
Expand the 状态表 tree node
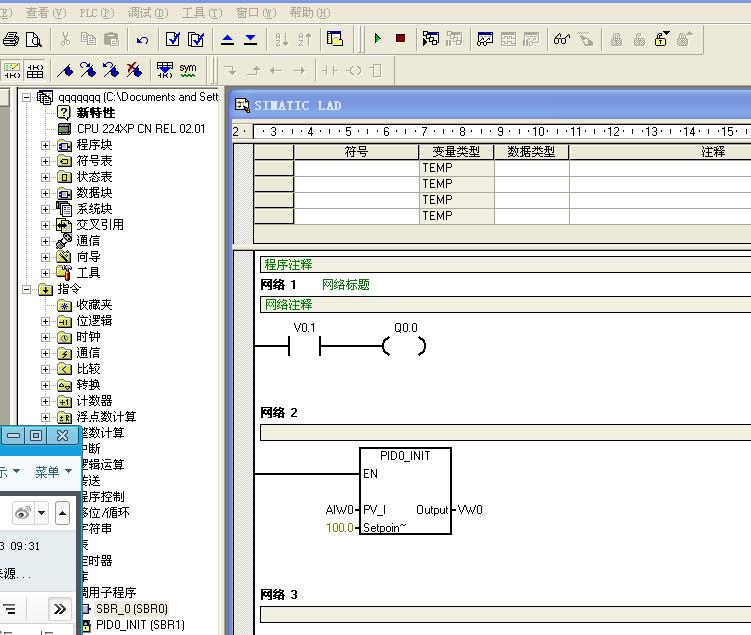[x=45, y=177]
